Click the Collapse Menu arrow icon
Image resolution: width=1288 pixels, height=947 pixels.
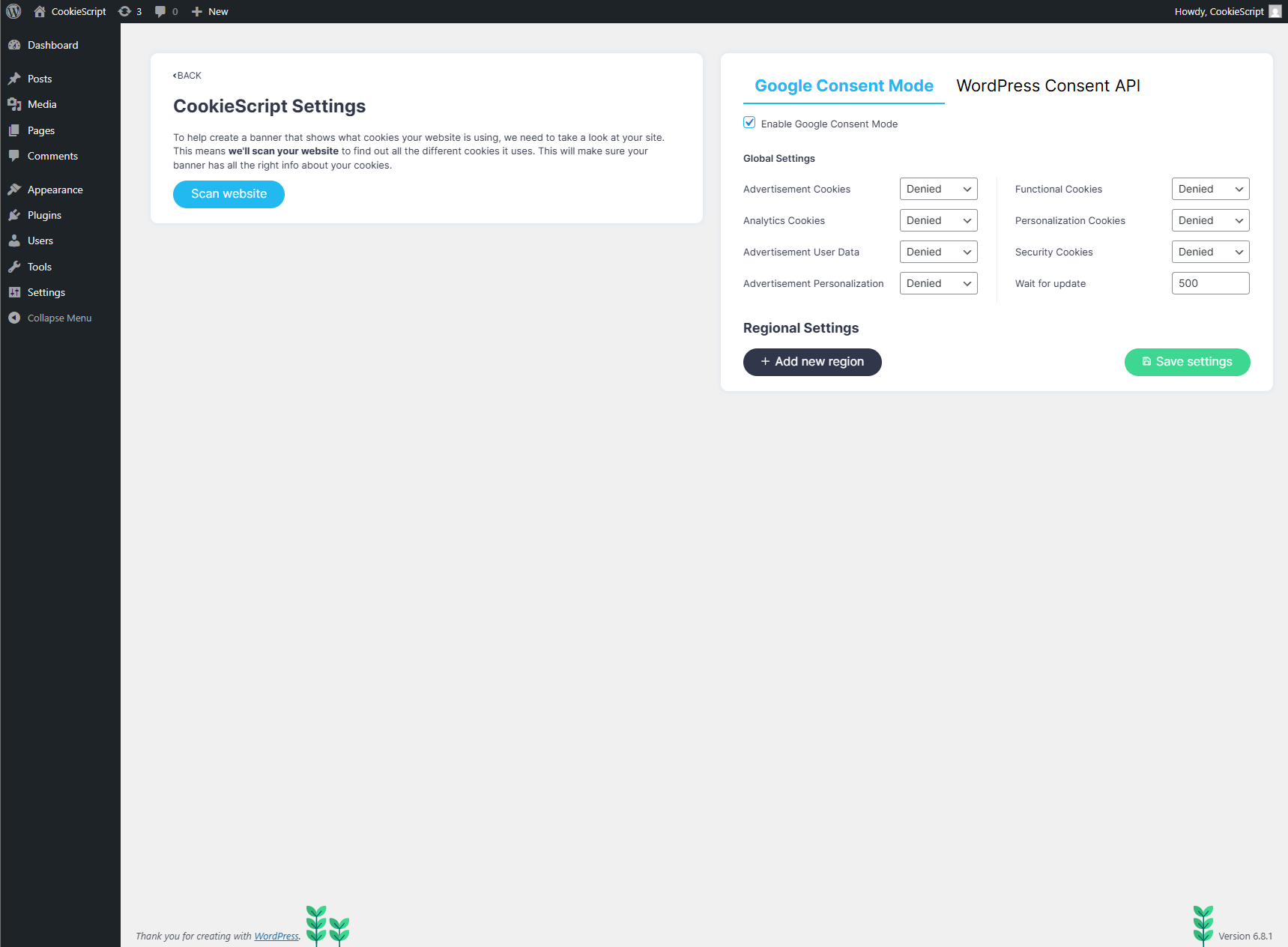(14, 318)
